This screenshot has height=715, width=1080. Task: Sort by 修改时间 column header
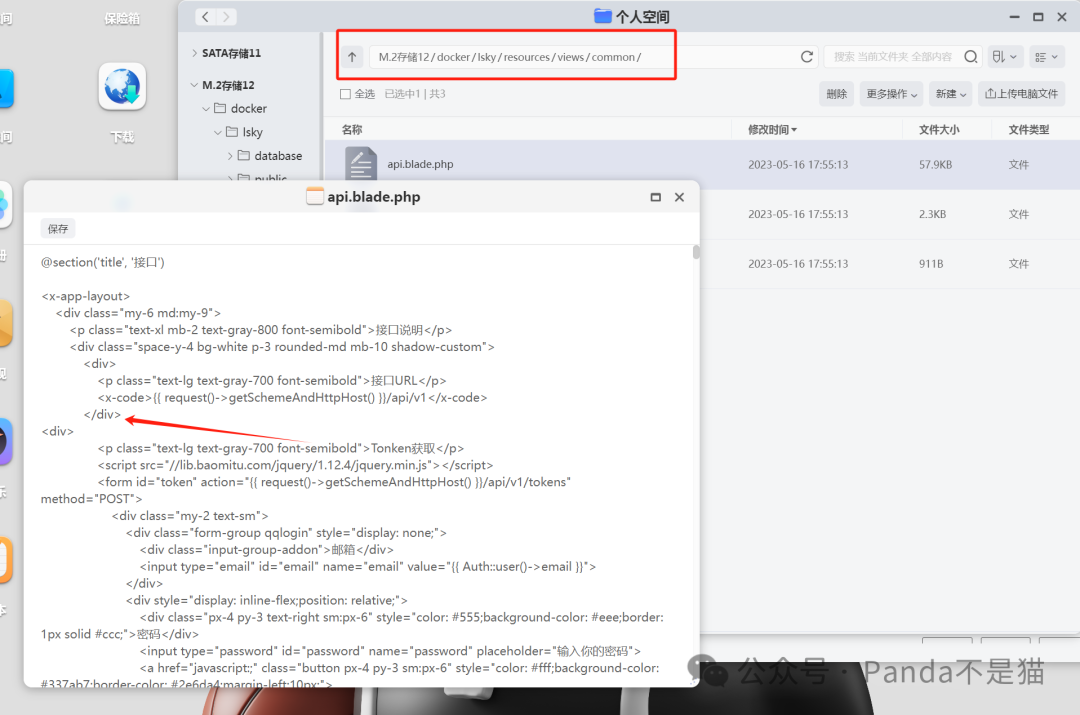[772, 129]
